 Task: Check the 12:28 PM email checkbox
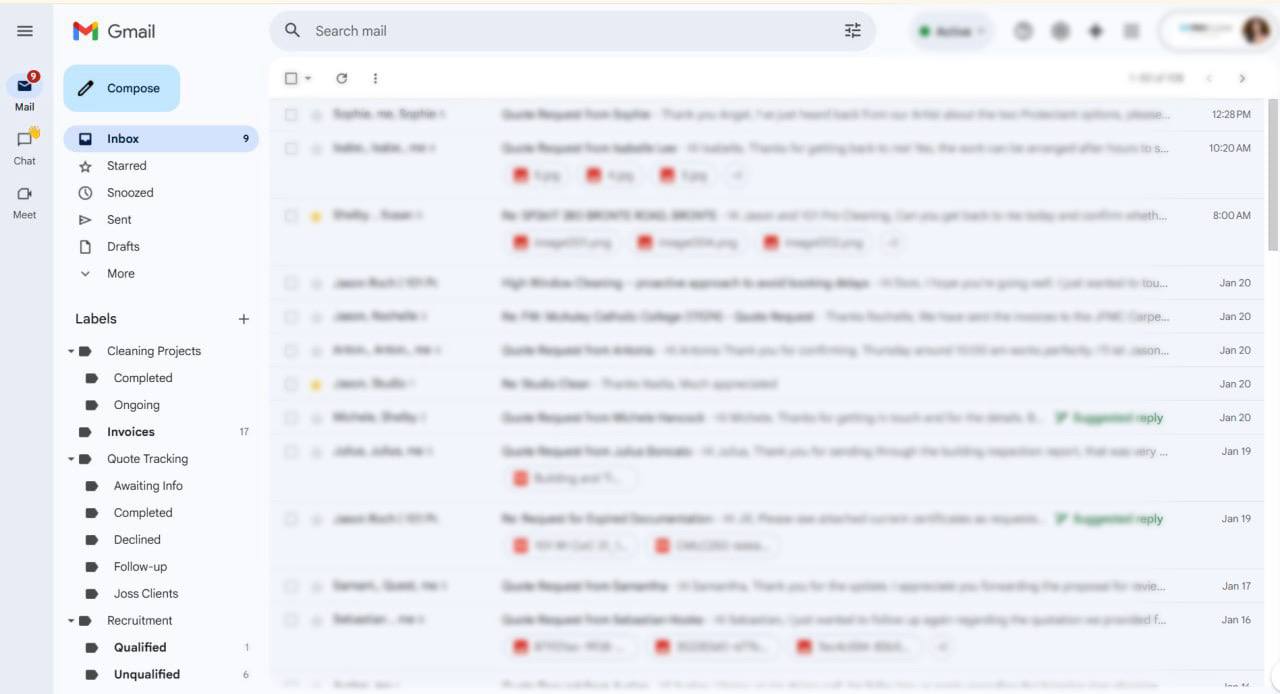(x=291, y=115)
